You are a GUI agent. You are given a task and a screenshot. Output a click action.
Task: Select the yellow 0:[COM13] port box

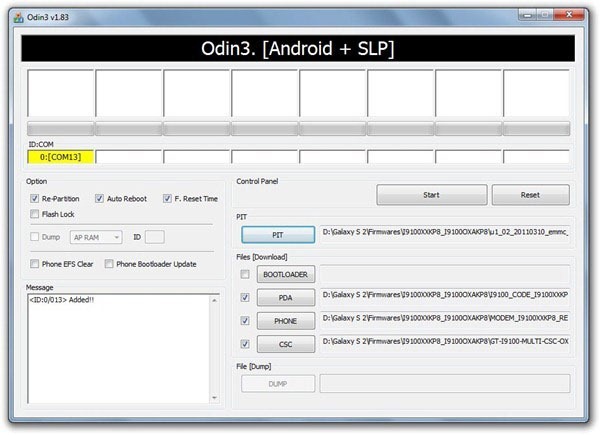[60, 157]
